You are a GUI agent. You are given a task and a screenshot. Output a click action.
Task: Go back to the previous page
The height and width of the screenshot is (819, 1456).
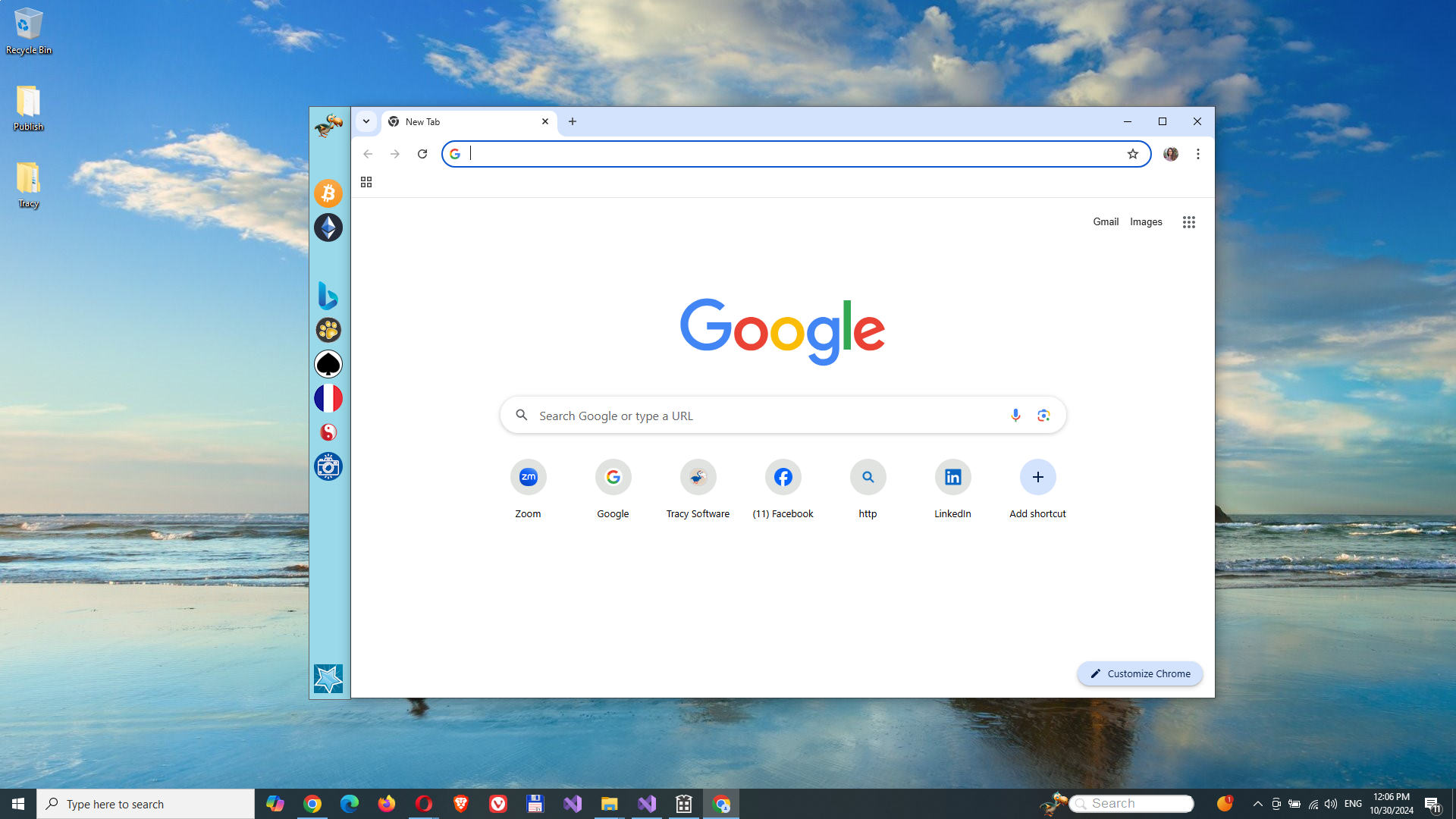tap(368, 154)
